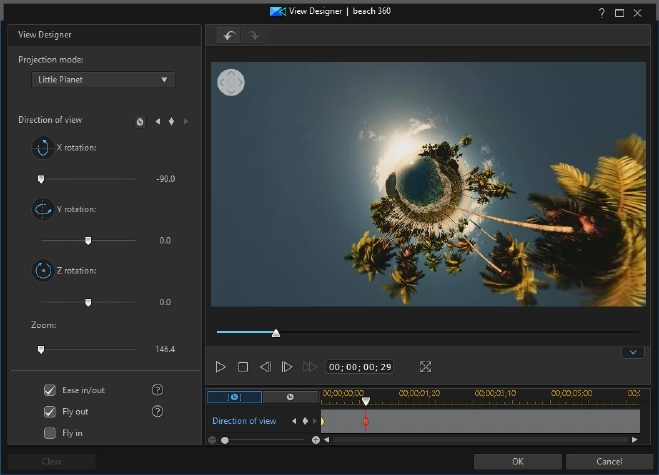Go to next keyframe in Direction of view panel
659x475 pixels.
coord(185,121)
